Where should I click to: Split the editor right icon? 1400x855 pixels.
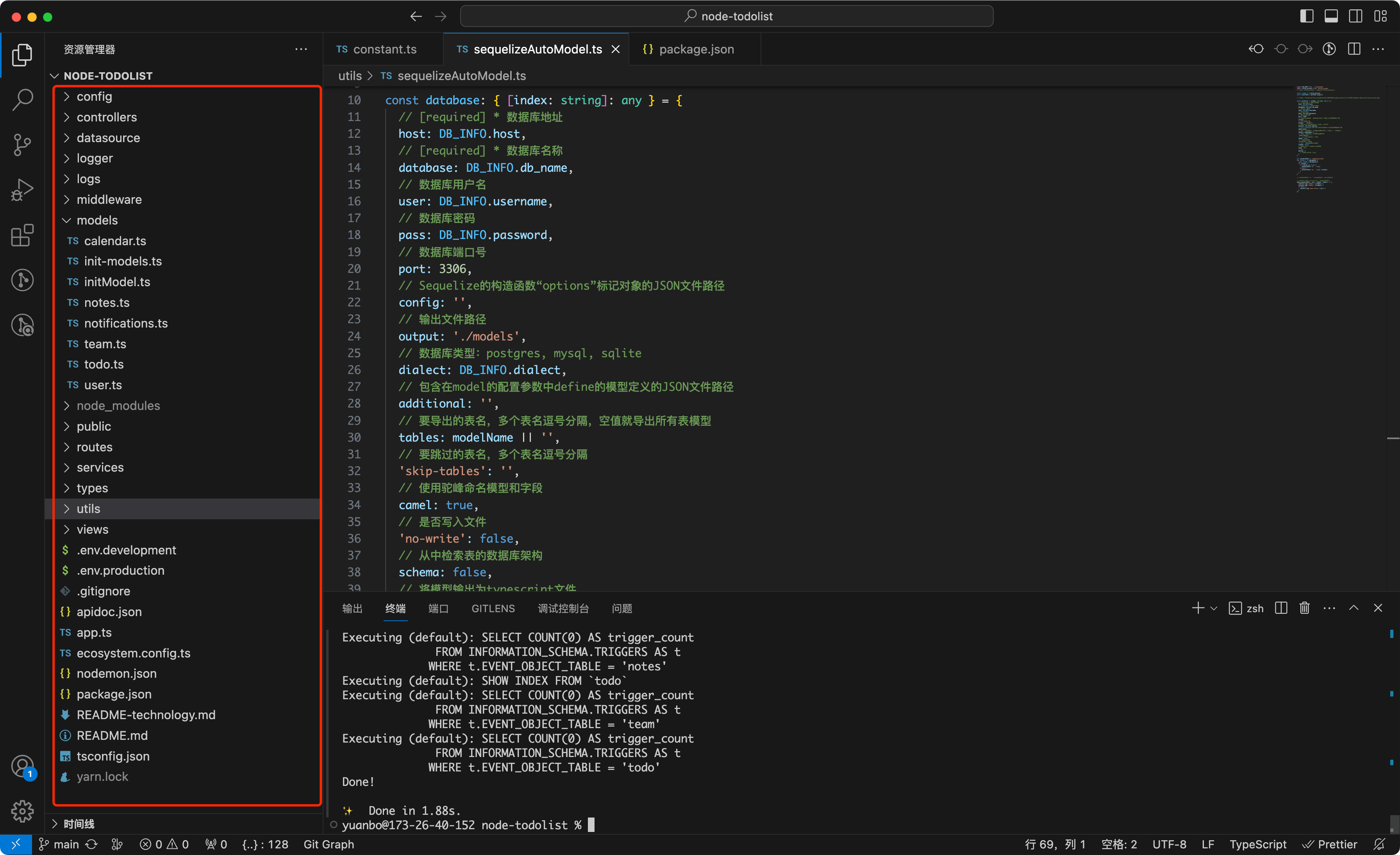coord(1354,50)
